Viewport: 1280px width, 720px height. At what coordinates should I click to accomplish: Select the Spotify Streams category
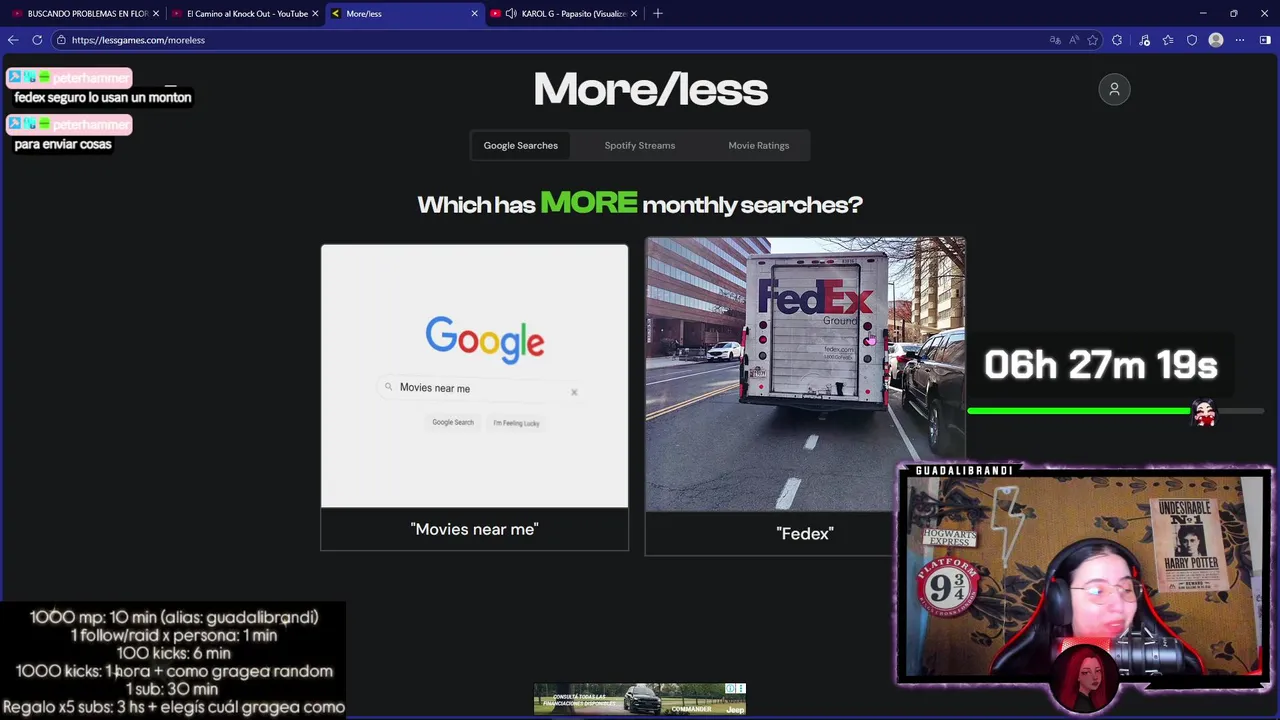(x=640, y=145)
